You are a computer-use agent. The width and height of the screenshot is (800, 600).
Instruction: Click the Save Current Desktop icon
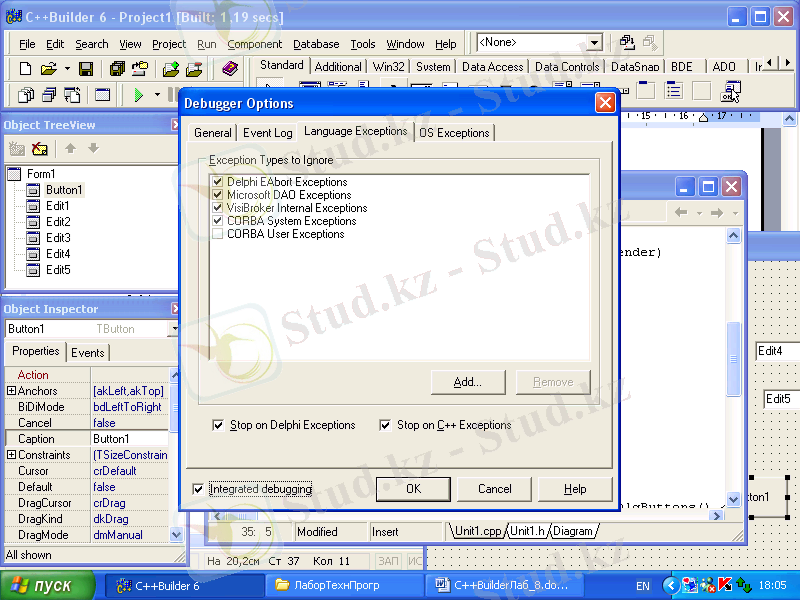pos(627,43)
